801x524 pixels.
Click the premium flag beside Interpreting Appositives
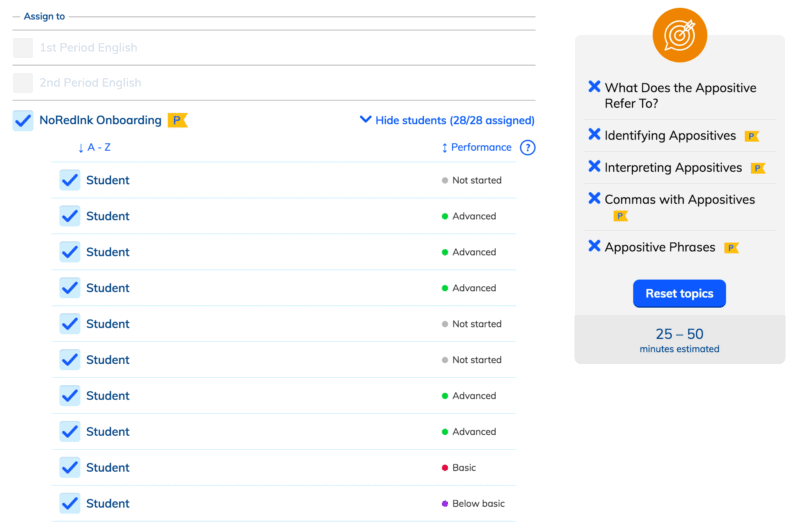758,168
